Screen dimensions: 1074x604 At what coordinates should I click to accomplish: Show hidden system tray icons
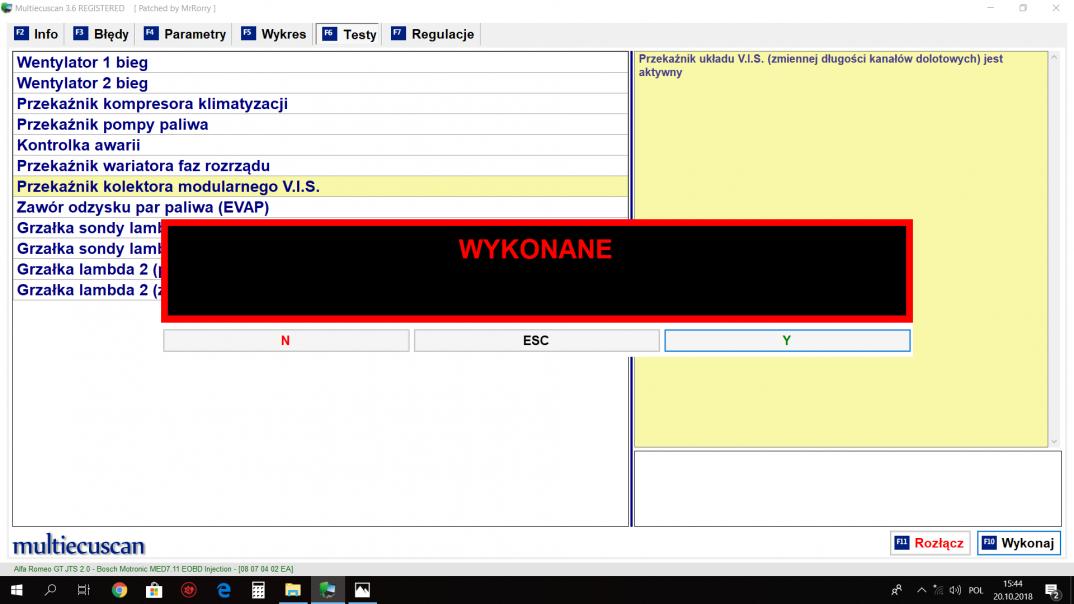921,590
